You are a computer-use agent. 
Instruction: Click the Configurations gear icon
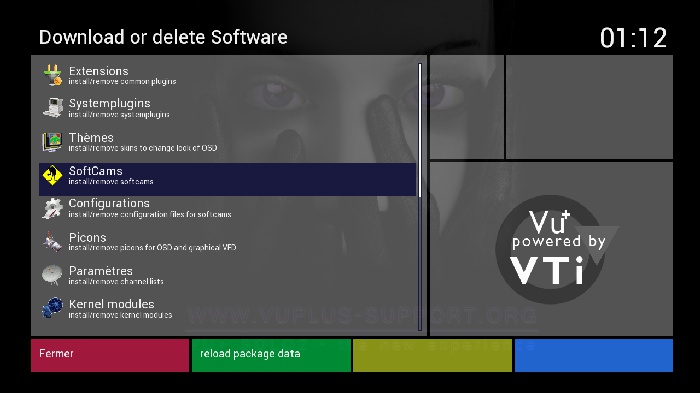coord(53,208)
